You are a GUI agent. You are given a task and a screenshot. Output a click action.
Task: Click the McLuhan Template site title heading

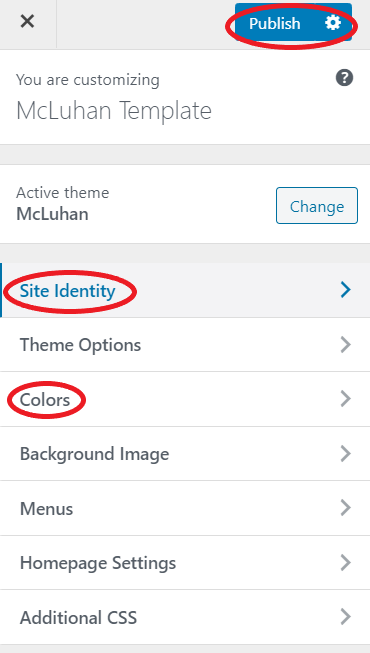tap(114, 111)
